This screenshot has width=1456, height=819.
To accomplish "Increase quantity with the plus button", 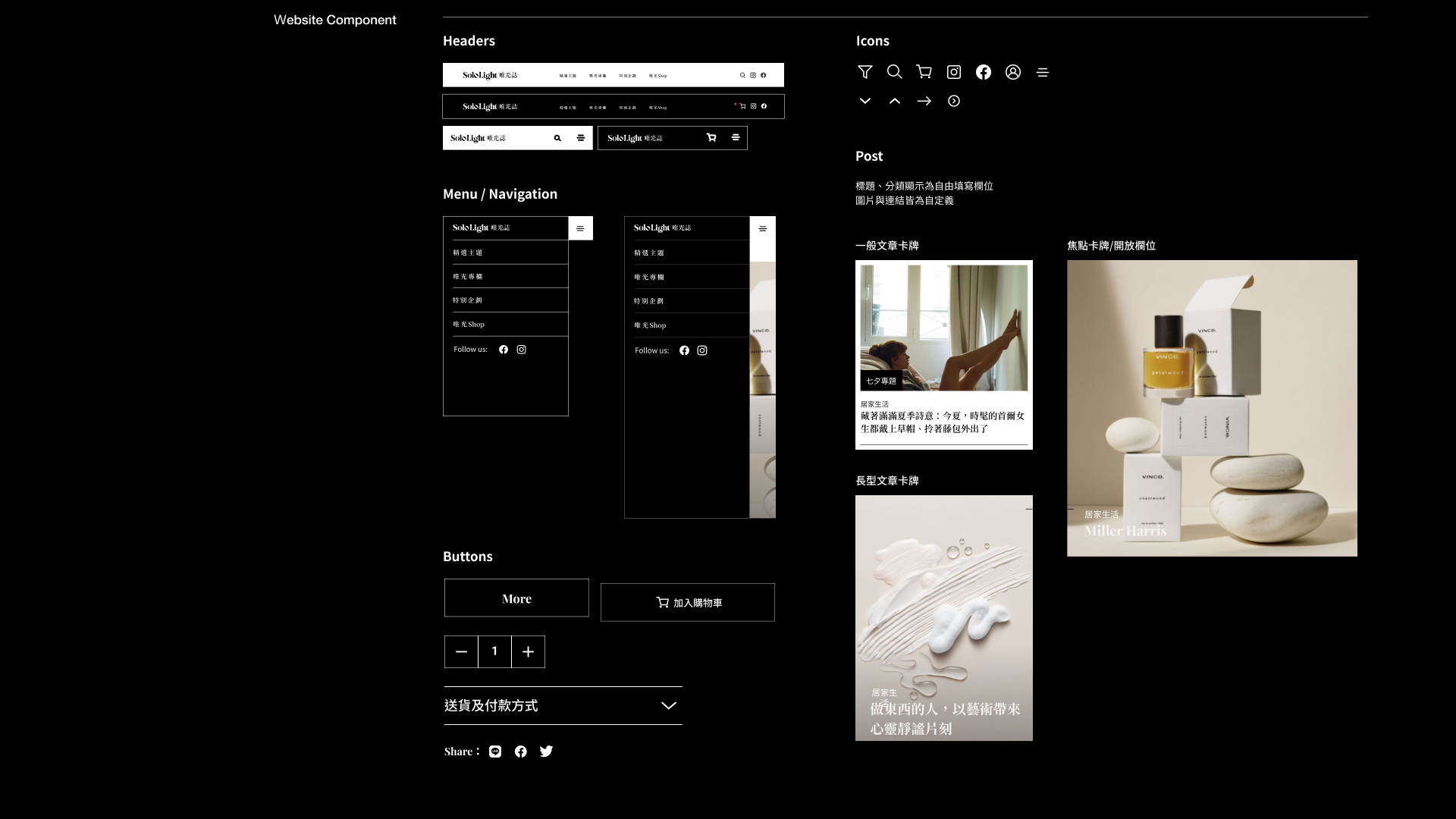I will 528,651.
